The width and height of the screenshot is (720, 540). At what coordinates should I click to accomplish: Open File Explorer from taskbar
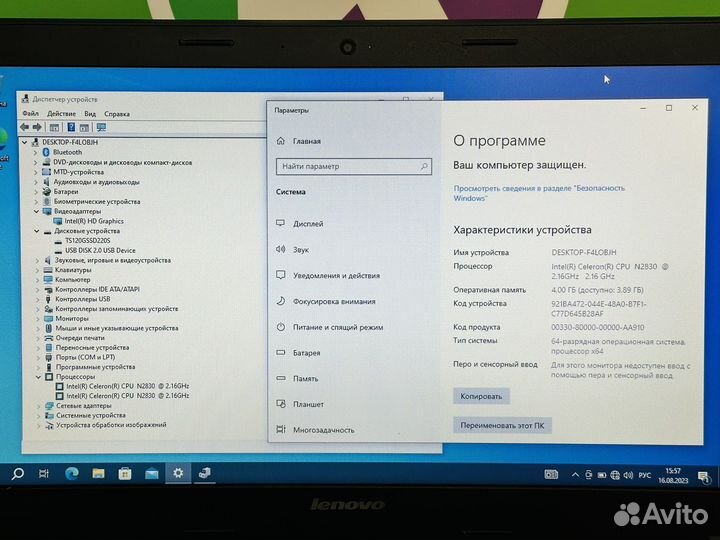click(98, 473)
